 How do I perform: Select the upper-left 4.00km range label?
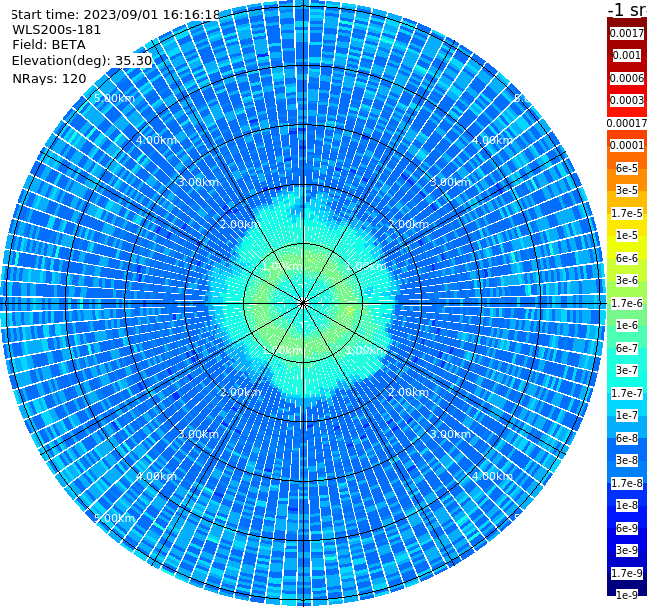156,140
